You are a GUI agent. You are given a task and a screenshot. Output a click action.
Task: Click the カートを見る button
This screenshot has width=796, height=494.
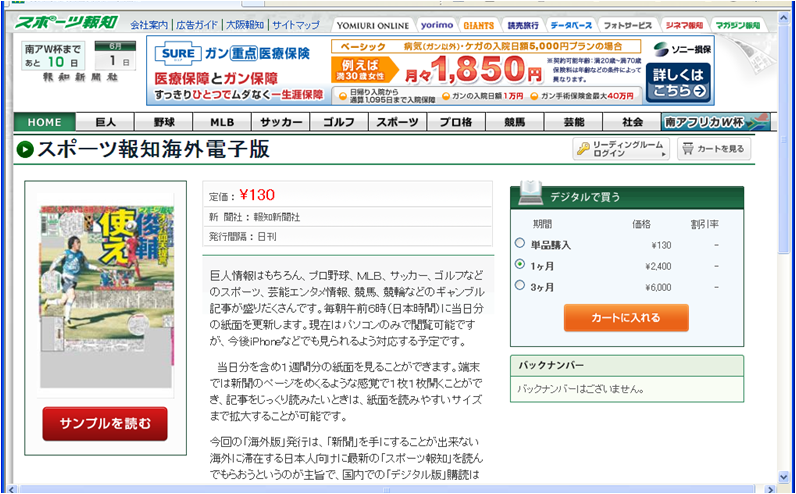pyautogui.click(x=714, y=149)
